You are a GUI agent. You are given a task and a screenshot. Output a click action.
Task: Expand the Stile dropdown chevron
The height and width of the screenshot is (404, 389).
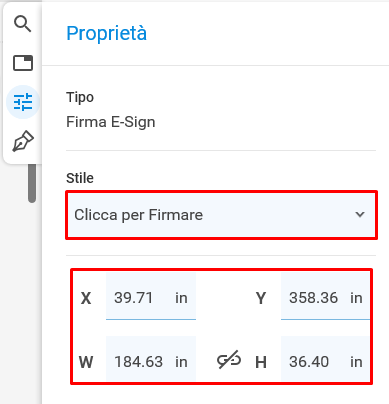[360, 214]
